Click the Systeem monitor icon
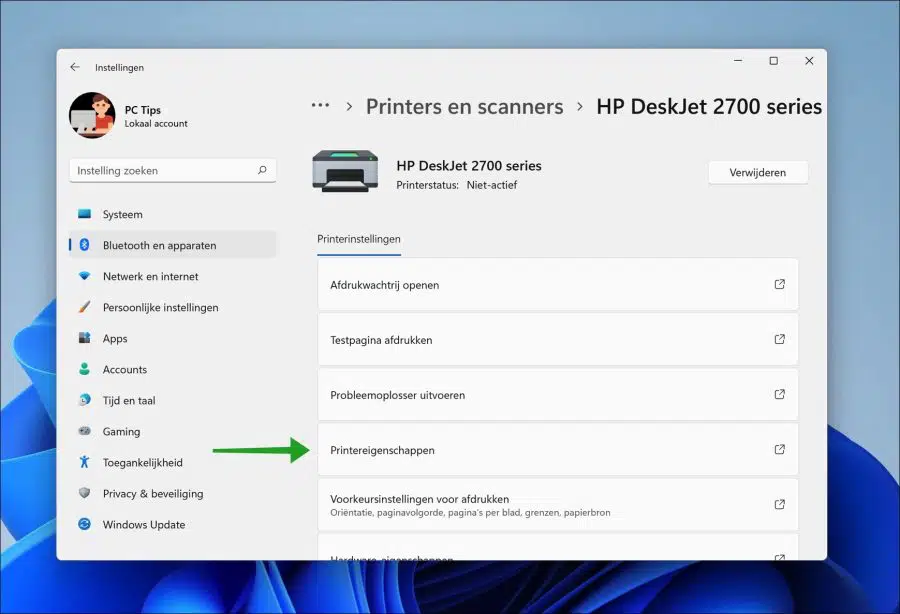Viewport: 900px width, 614px height. [x=84, y=214]
